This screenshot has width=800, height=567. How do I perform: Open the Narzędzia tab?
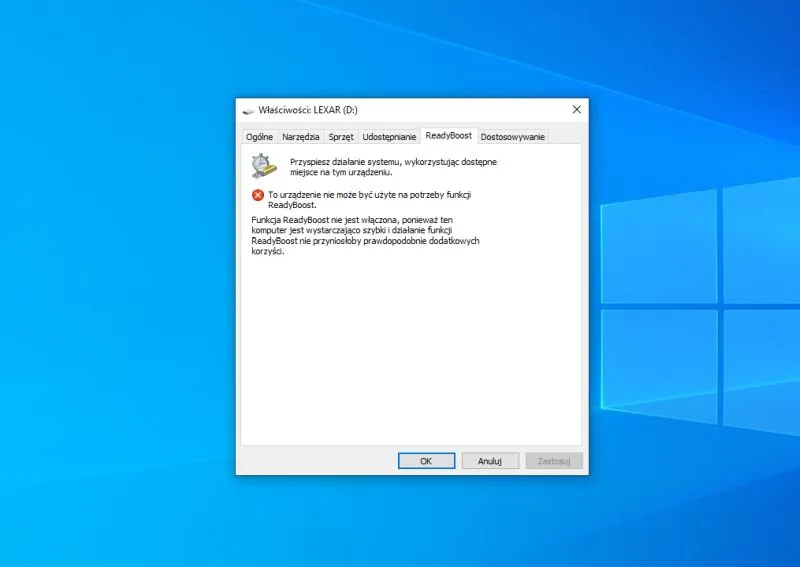301,137
